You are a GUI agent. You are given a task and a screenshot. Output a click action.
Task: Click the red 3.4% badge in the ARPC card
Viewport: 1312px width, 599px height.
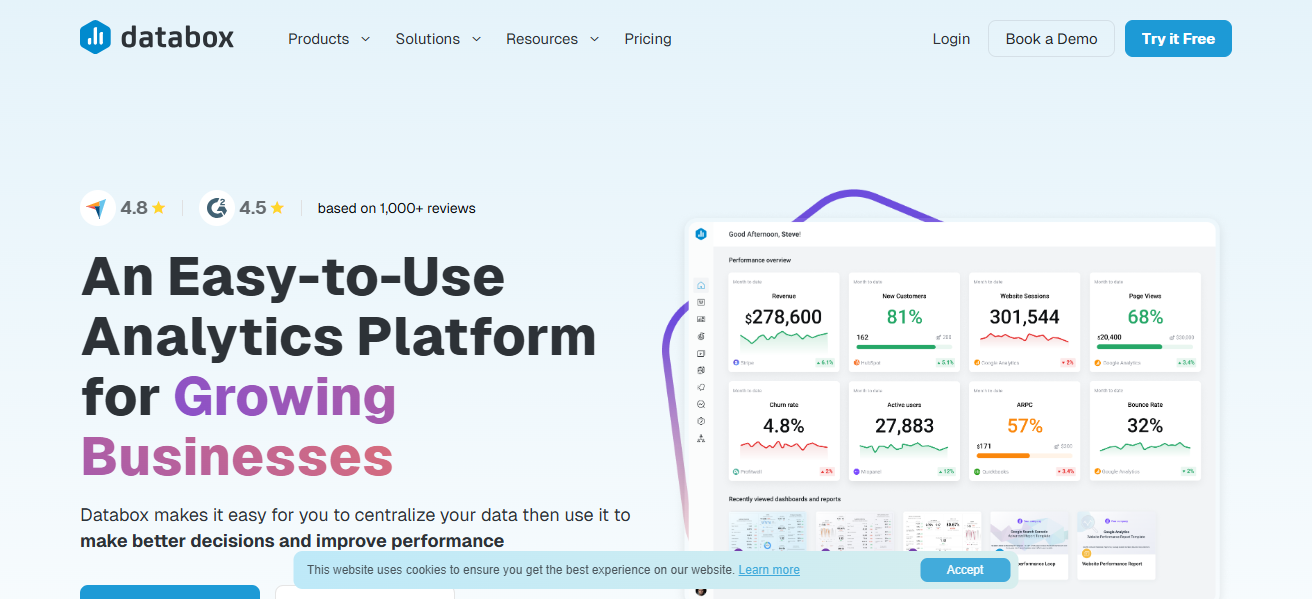pos(1065,472)
